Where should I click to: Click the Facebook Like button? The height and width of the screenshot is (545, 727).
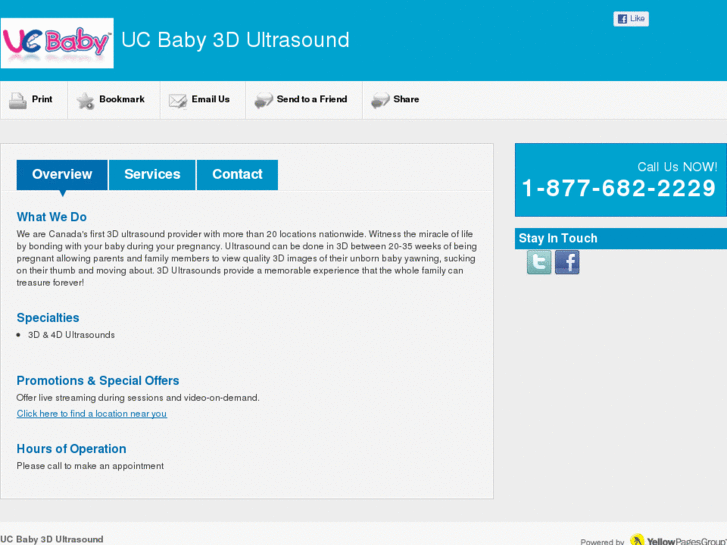tap(631, 19)
